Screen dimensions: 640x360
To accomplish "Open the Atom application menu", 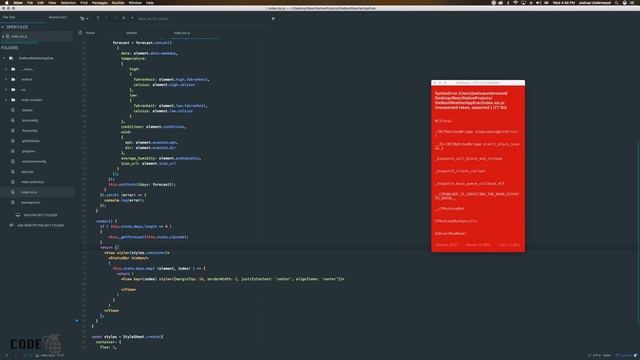I will coord(18,2).
